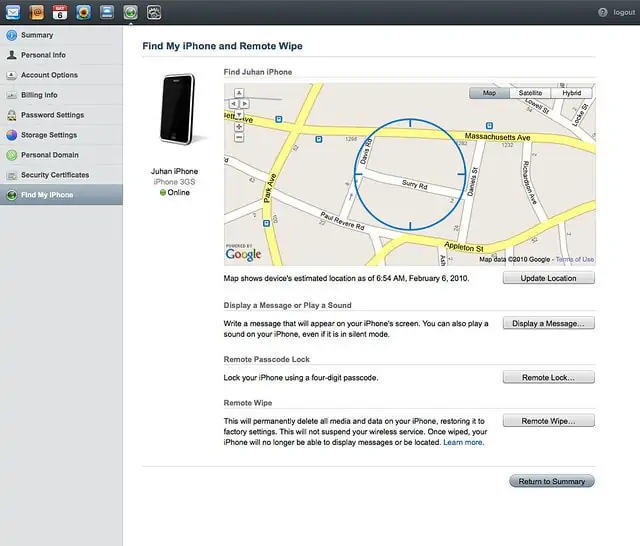Open the map Terms of Use link
This screenshot has height=546, width=640.
tap(575, 259)
